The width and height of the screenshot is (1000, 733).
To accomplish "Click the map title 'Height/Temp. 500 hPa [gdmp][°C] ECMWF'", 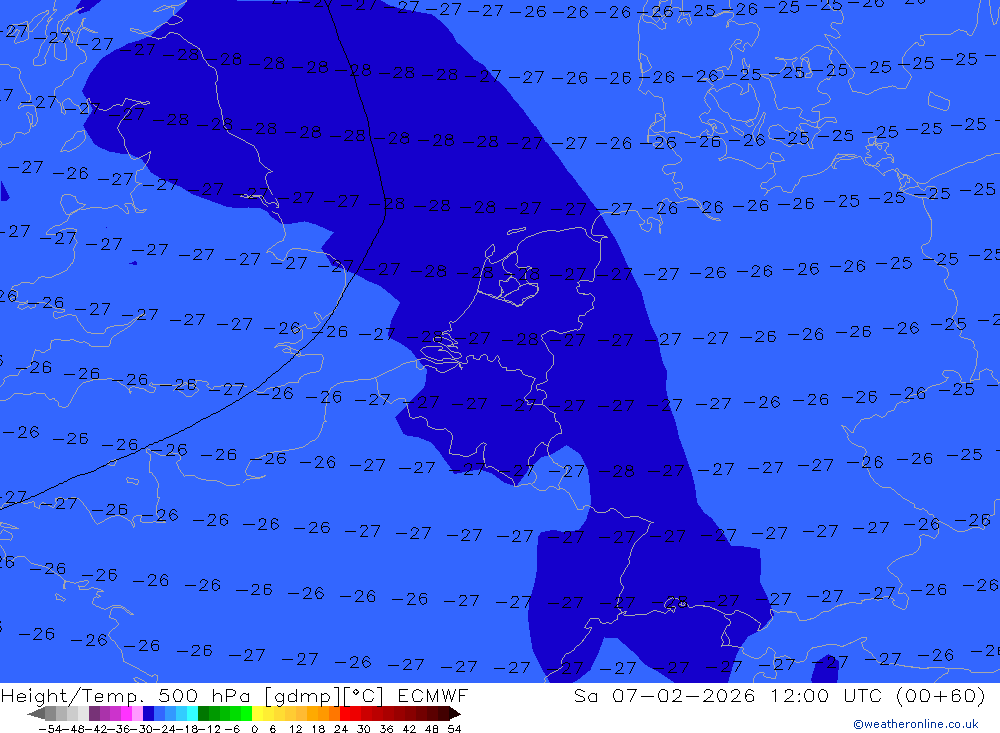I will 234,695.
